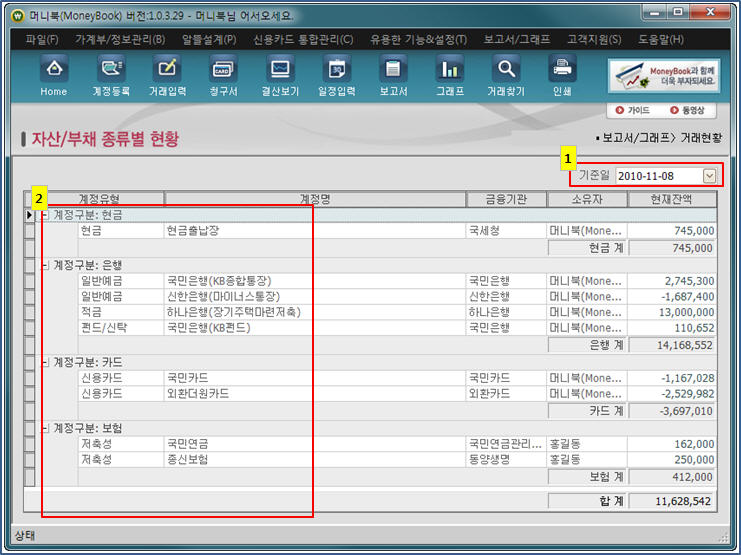Sort by the 계정명 column header
Screen dimensions: 741x555
click(315, 199)
